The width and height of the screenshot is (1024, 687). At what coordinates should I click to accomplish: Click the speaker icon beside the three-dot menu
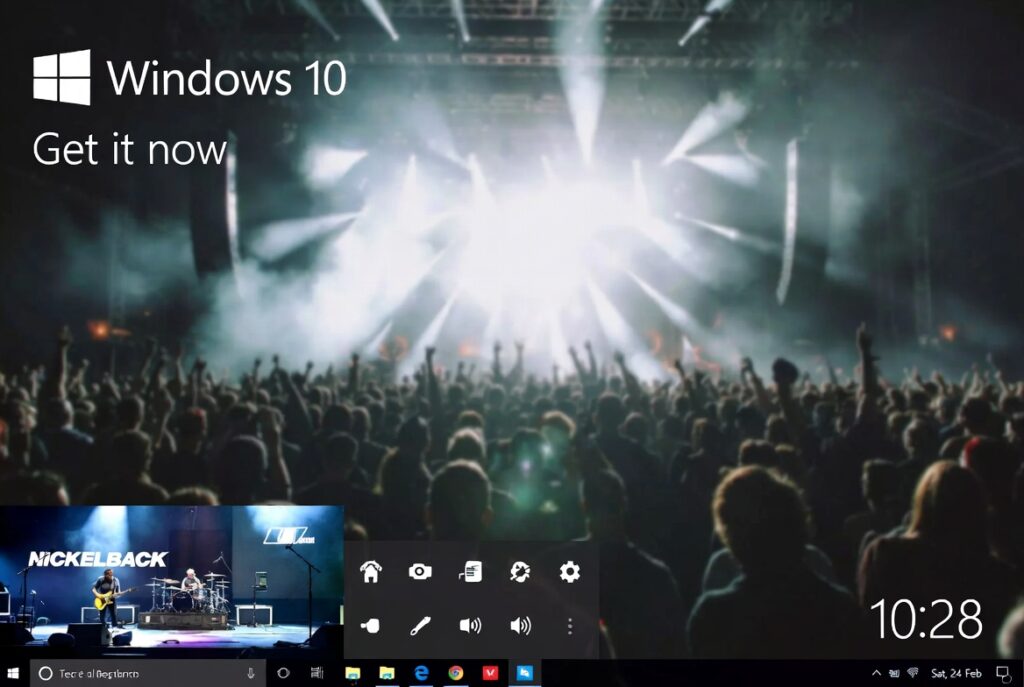pyautogui.click(x=520, y=626)
